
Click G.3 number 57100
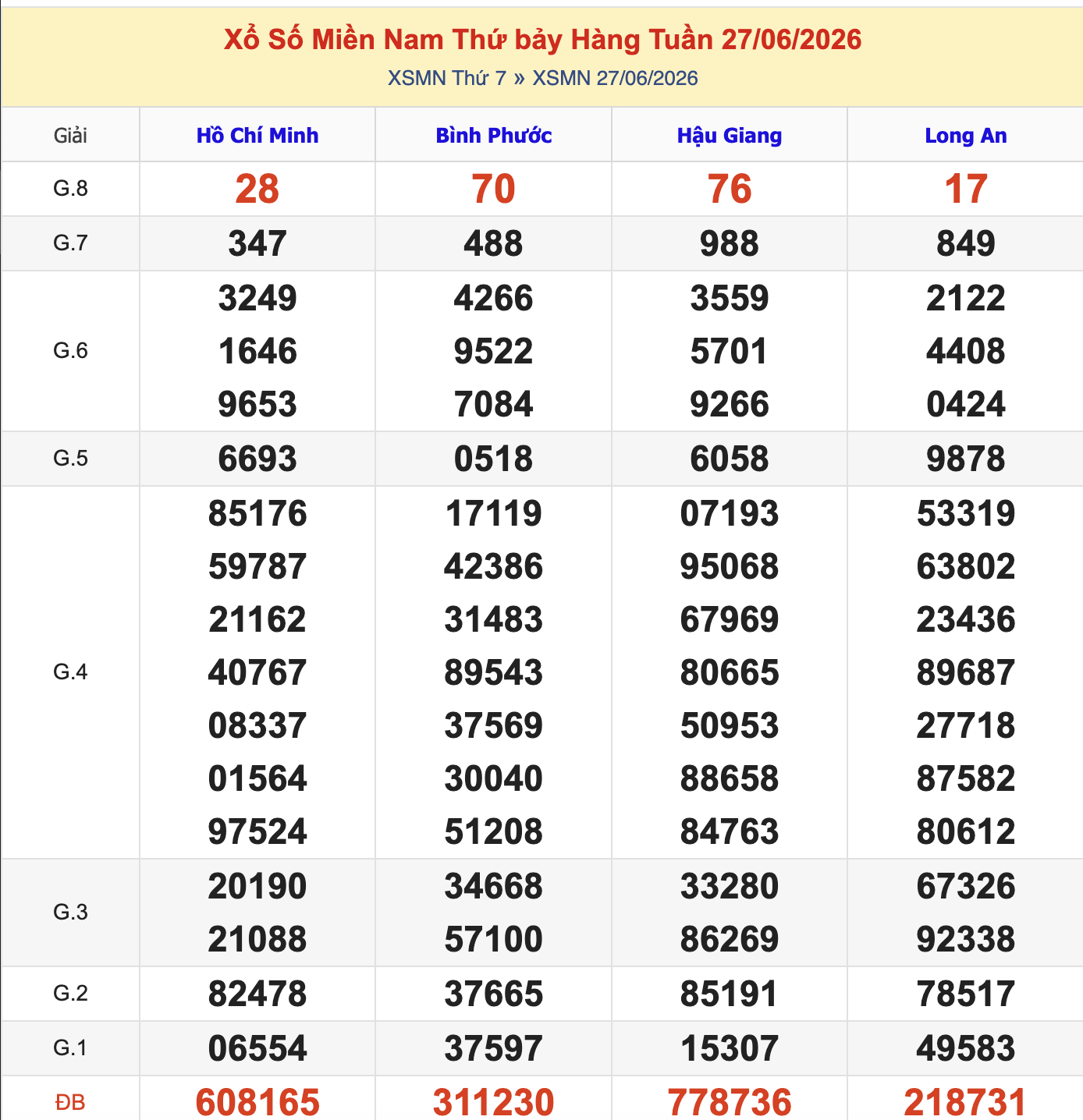pyautogui.click(x=494, y=939)
